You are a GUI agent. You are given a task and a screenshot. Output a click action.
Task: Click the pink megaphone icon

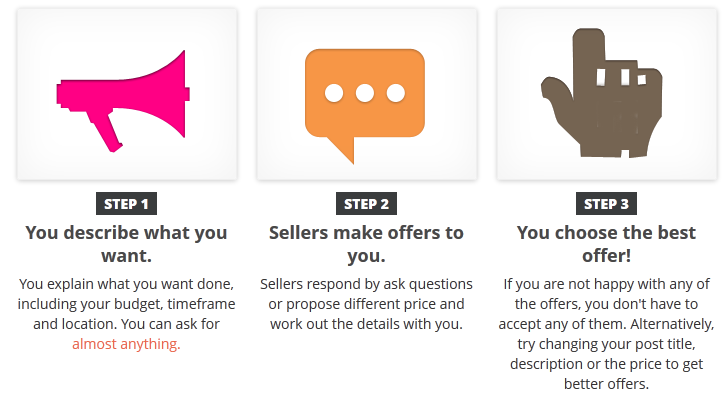pos(123,101)
